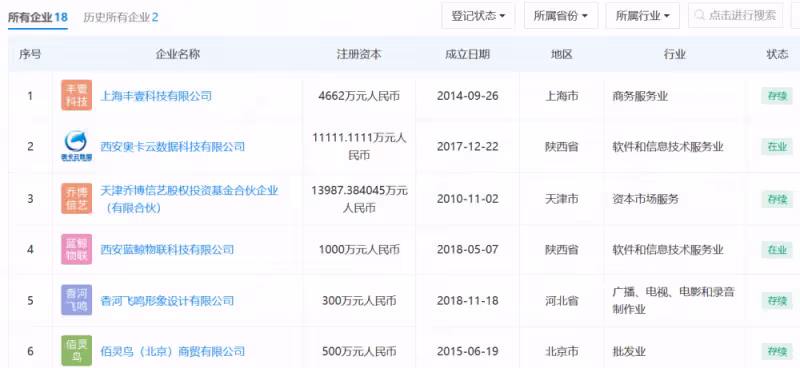This screenshot has width=800, height=368.
Task: Click the date 2018-05-07
Action: [467, 250]
